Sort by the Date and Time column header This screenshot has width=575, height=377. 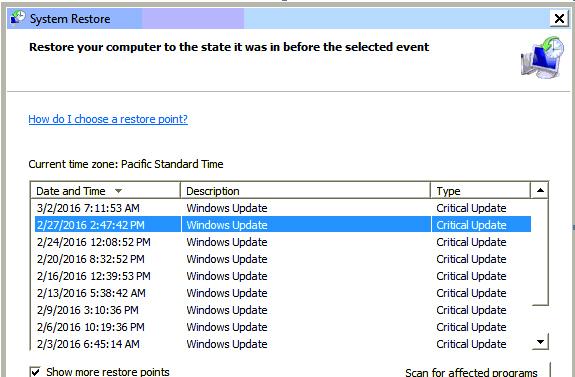click(105, 191)
